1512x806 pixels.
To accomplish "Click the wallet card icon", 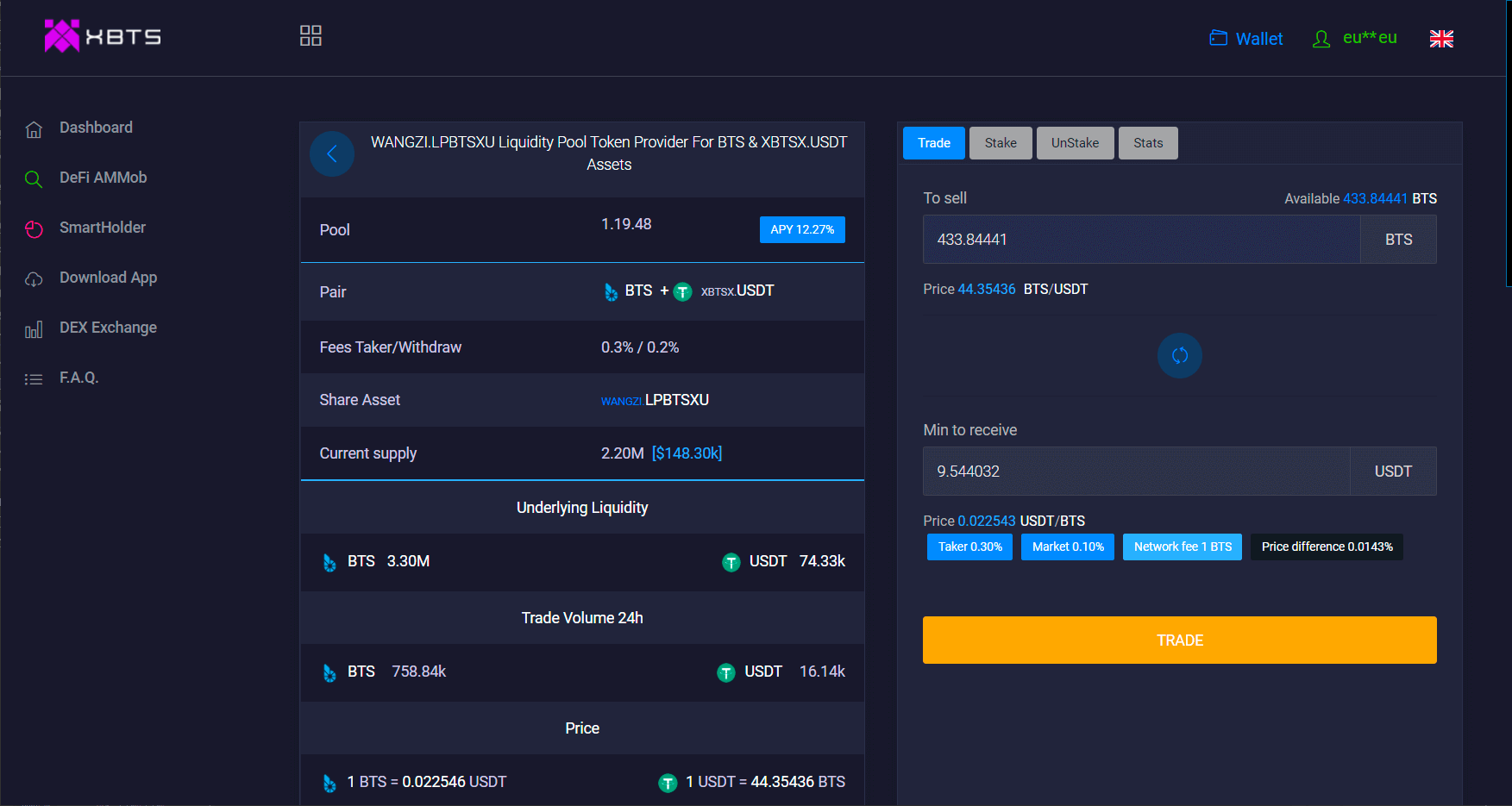I will click(x=1218, y=38).
